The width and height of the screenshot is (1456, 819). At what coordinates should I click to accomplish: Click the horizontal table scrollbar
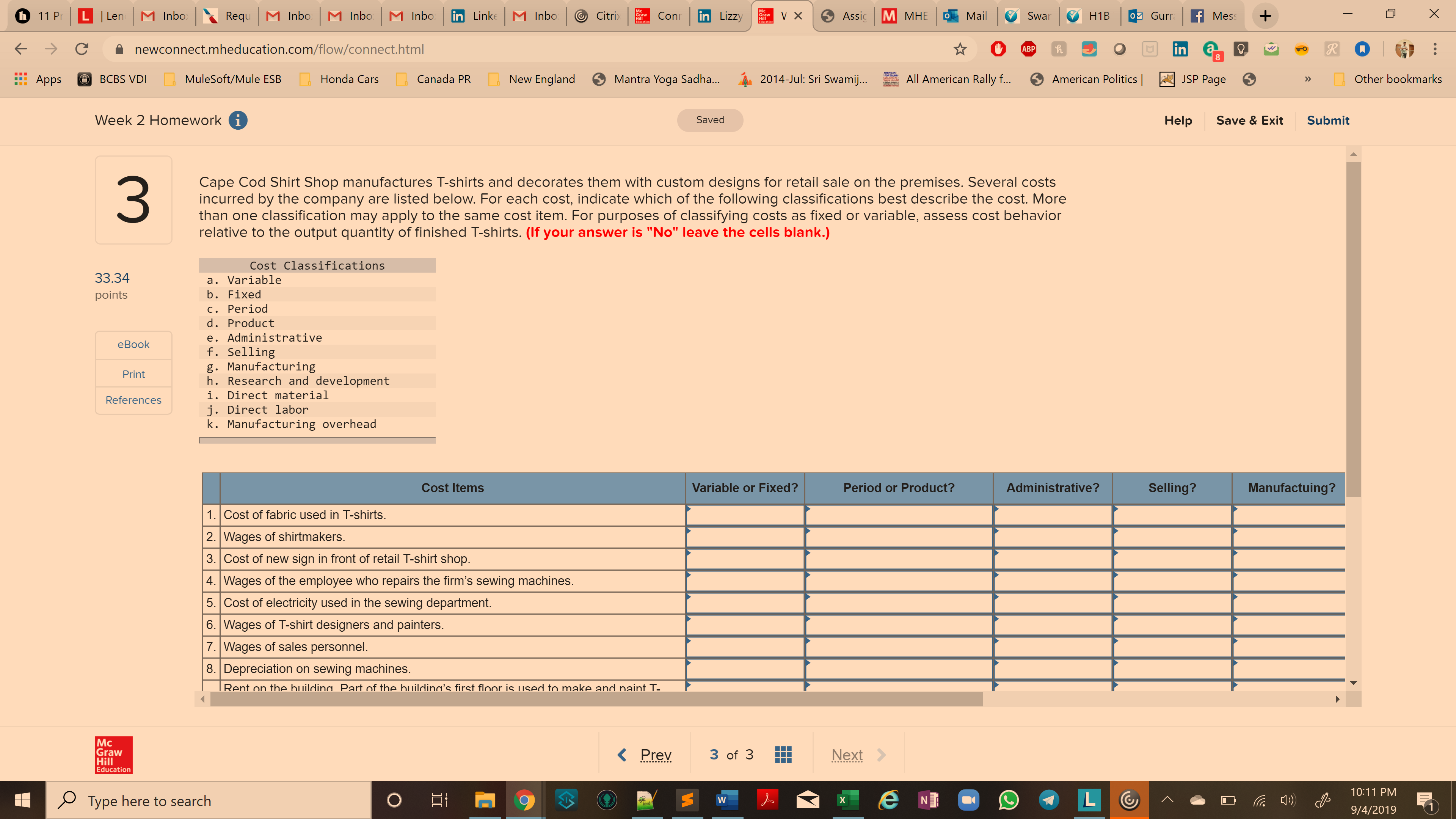596,699
